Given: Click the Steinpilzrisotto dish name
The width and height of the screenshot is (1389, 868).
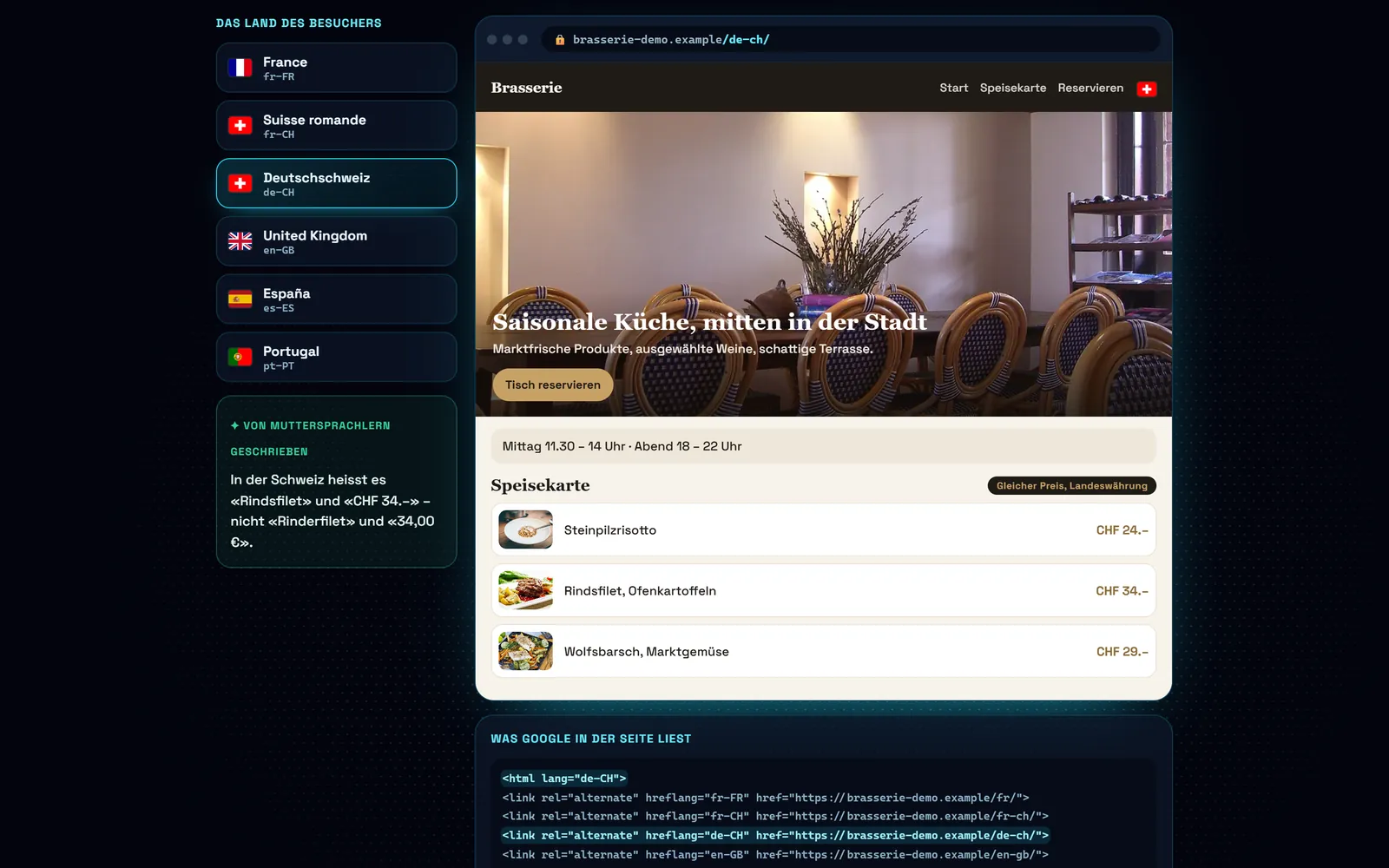Looking at the screenshot, I should [x=610, y=530].
